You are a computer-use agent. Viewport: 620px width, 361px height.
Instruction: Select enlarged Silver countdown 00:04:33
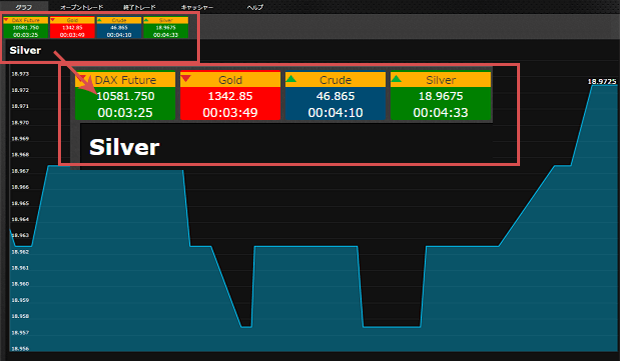point(440,113)
